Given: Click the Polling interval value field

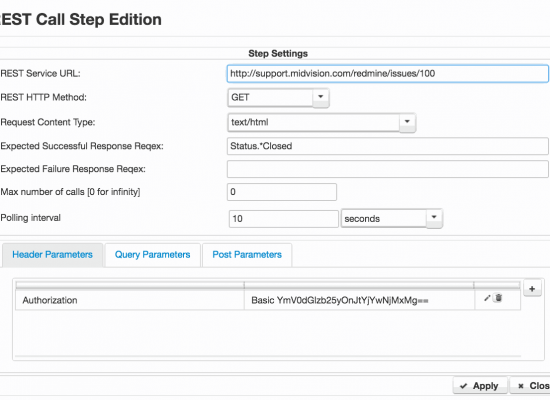Looking at the screenshot, I should (x=284, y=219).
